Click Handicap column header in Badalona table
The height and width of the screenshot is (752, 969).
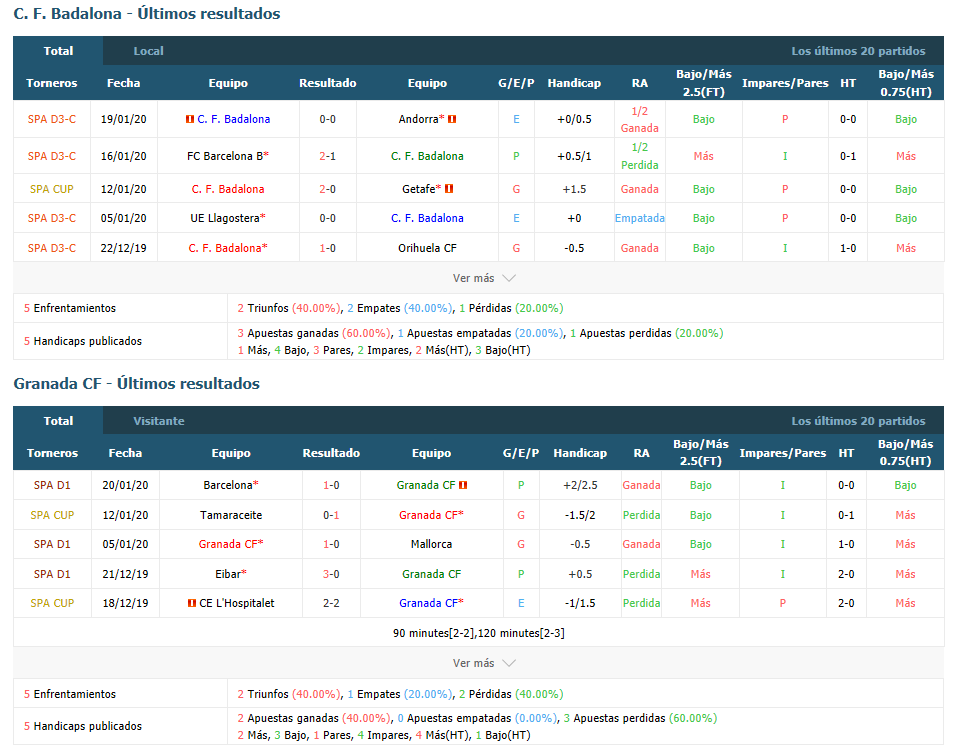click(574, 83)
